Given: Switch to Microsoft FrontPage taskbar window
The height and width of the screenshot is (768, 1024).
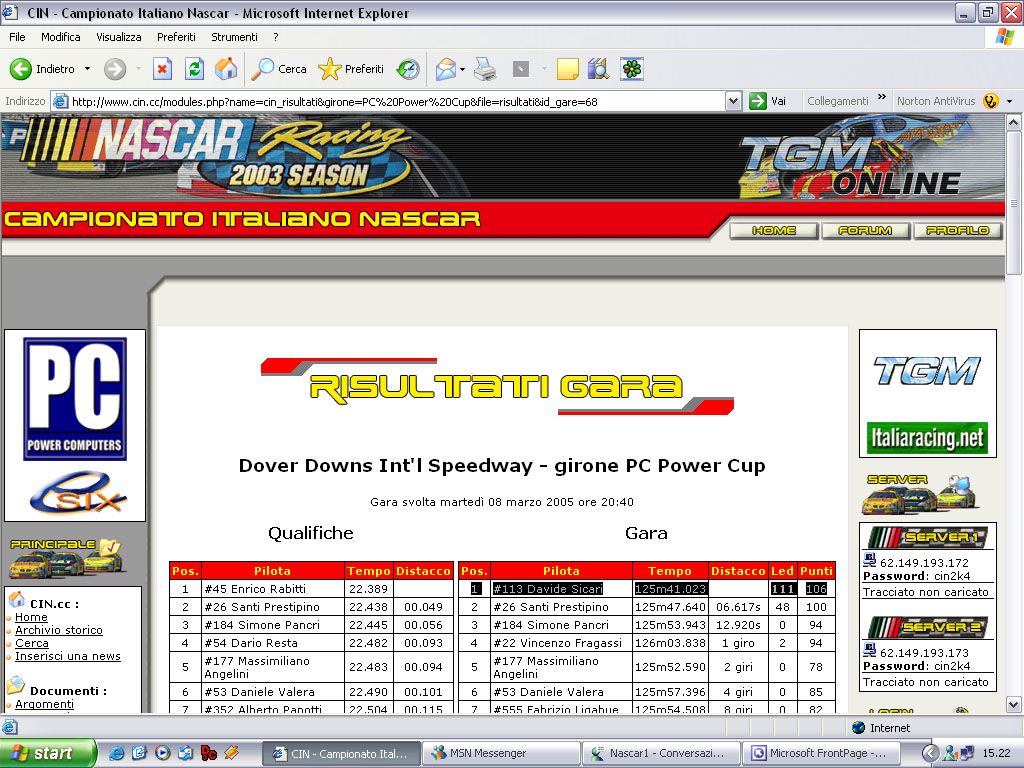Looking at the screenshot, I should (821, 753).
